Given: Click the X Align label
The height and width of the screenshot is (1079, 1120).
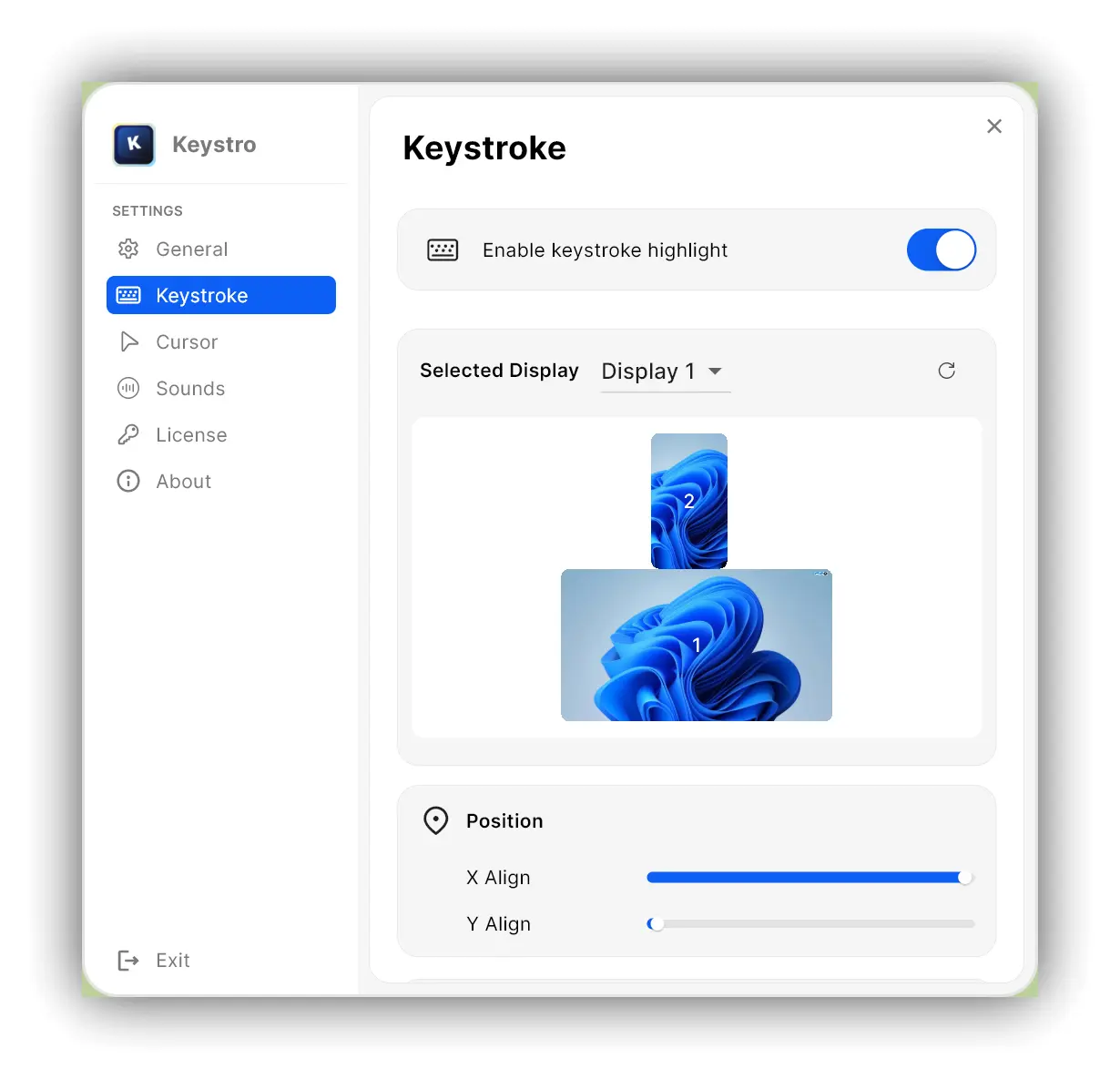Looking at the screenshot, I should click(x=498, y=877).
